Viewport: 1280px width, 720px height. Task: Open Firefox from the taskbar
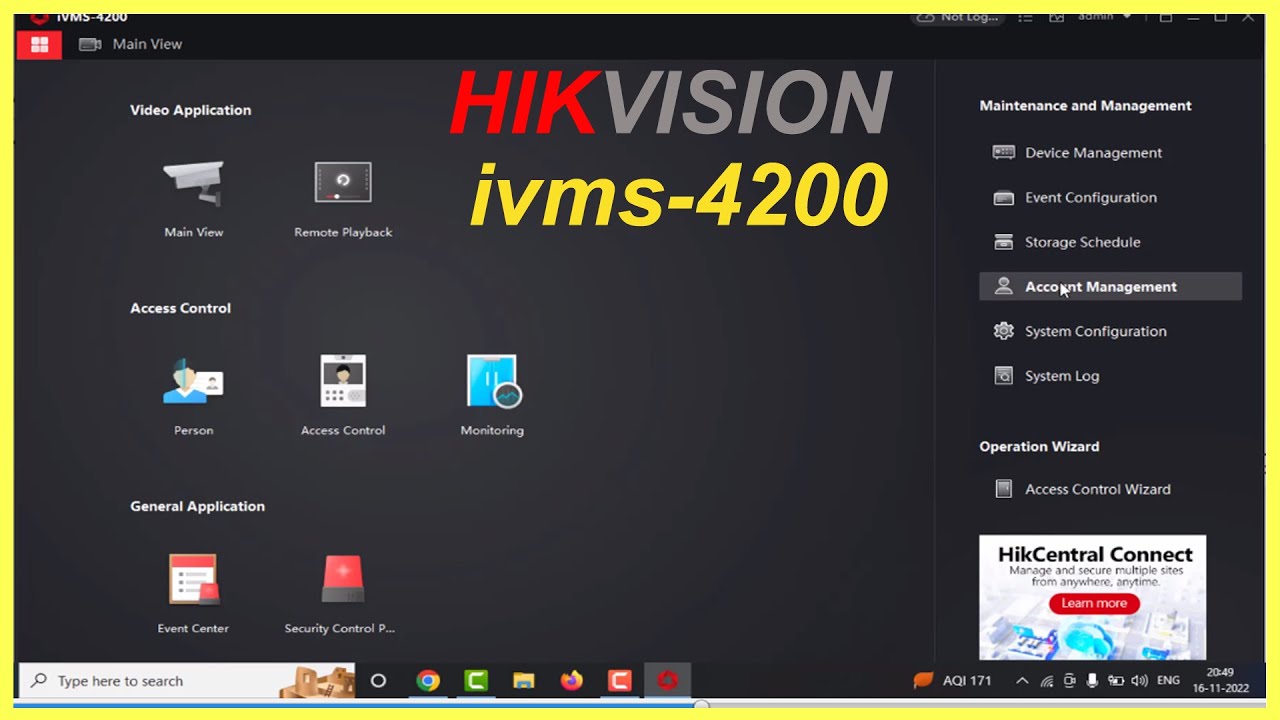tap(572, 681)
